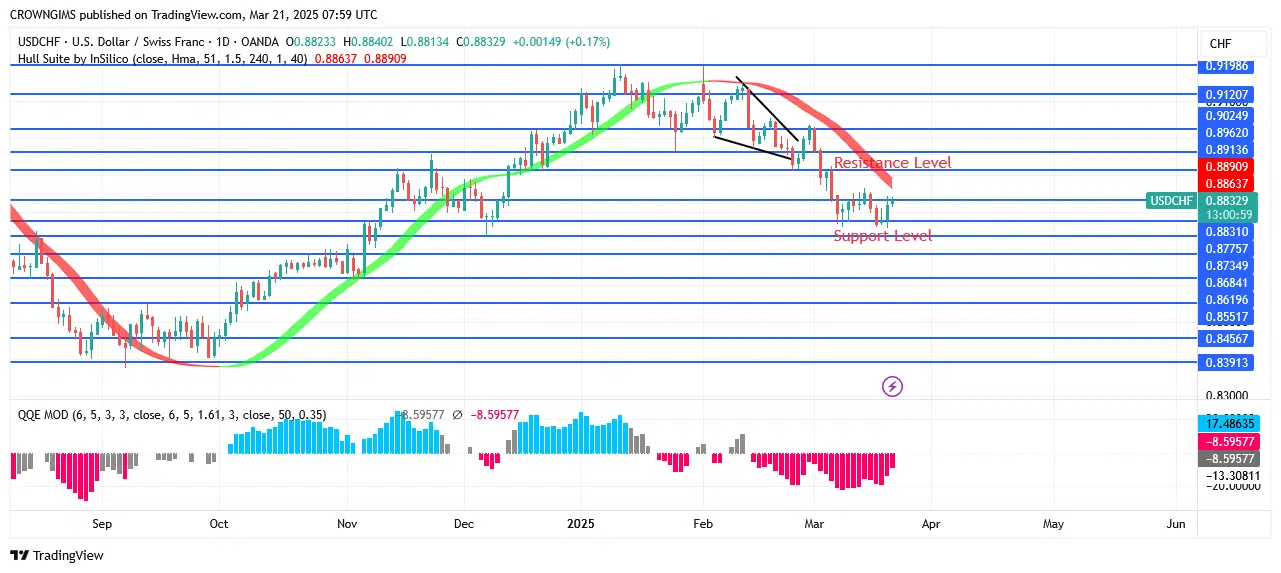
Task: Click the 0.91986 level on price axis
Action: tap(1226, 67)
